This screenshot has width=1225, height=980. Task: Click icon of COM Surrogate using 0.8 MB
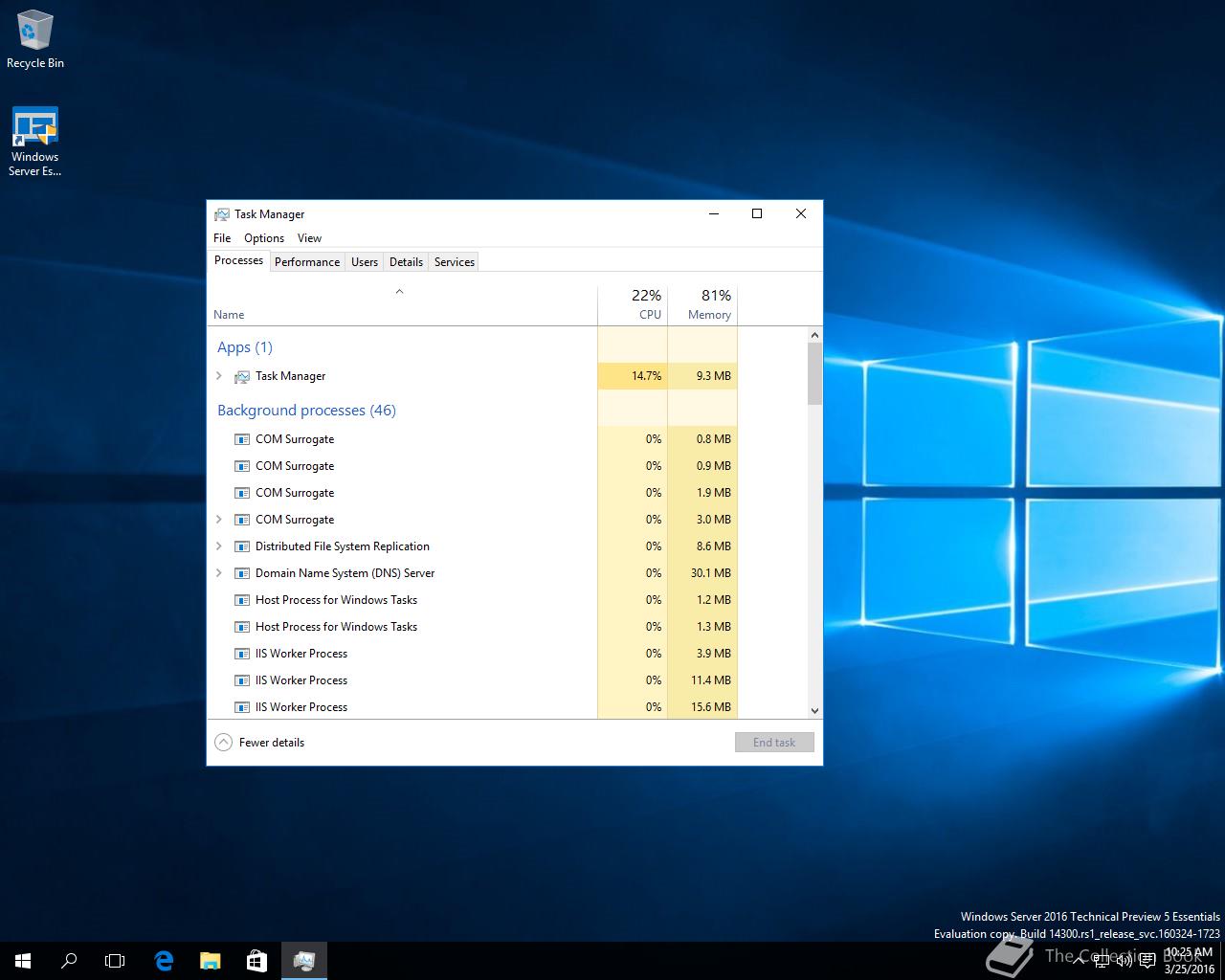pos(242,439)
